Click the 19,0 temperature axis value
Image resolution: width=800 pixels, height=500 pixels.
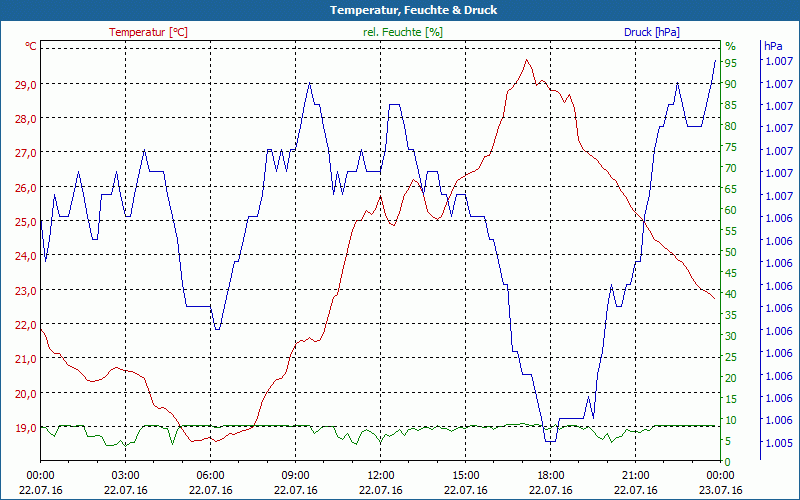click(x=26, y=428)
